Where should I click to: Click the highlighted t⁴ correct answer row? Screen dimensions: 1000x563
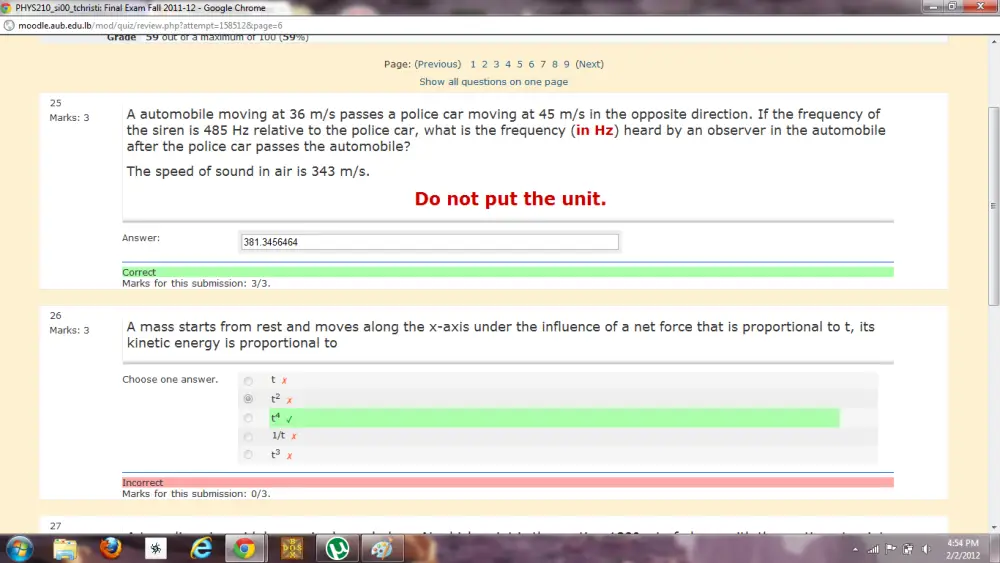[554, 418]
